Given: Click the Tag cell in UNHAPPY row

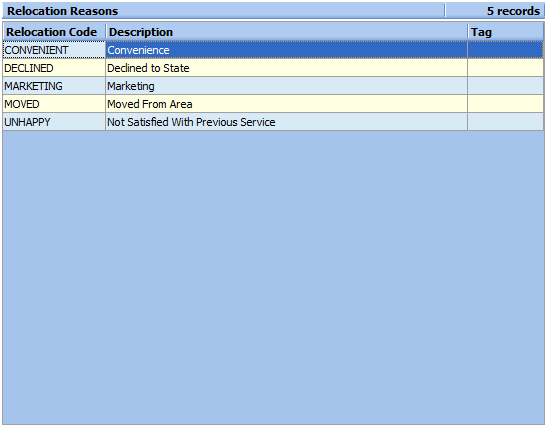Looking at the screenshot, I should (505, 122).
